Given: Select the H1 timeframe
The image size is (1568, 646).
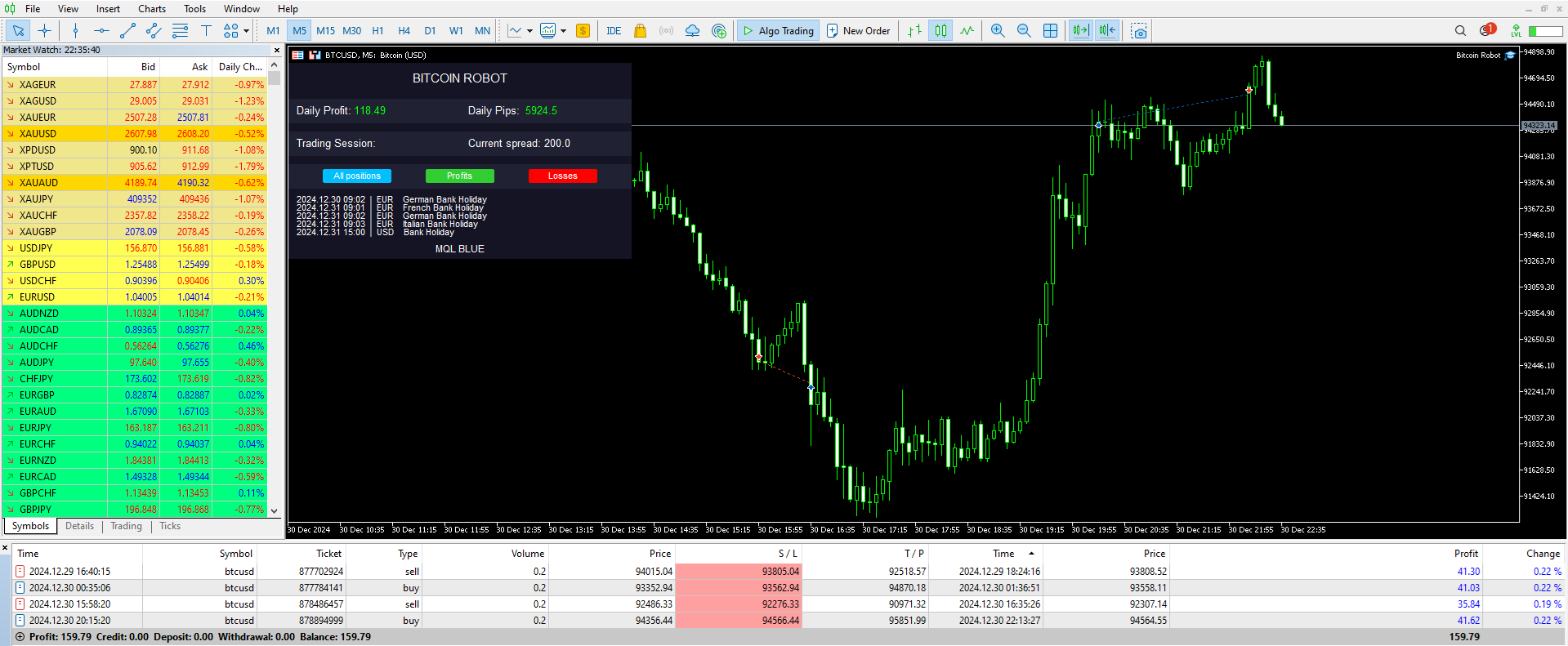Looking at the screenshot, I should click(377, 31).
